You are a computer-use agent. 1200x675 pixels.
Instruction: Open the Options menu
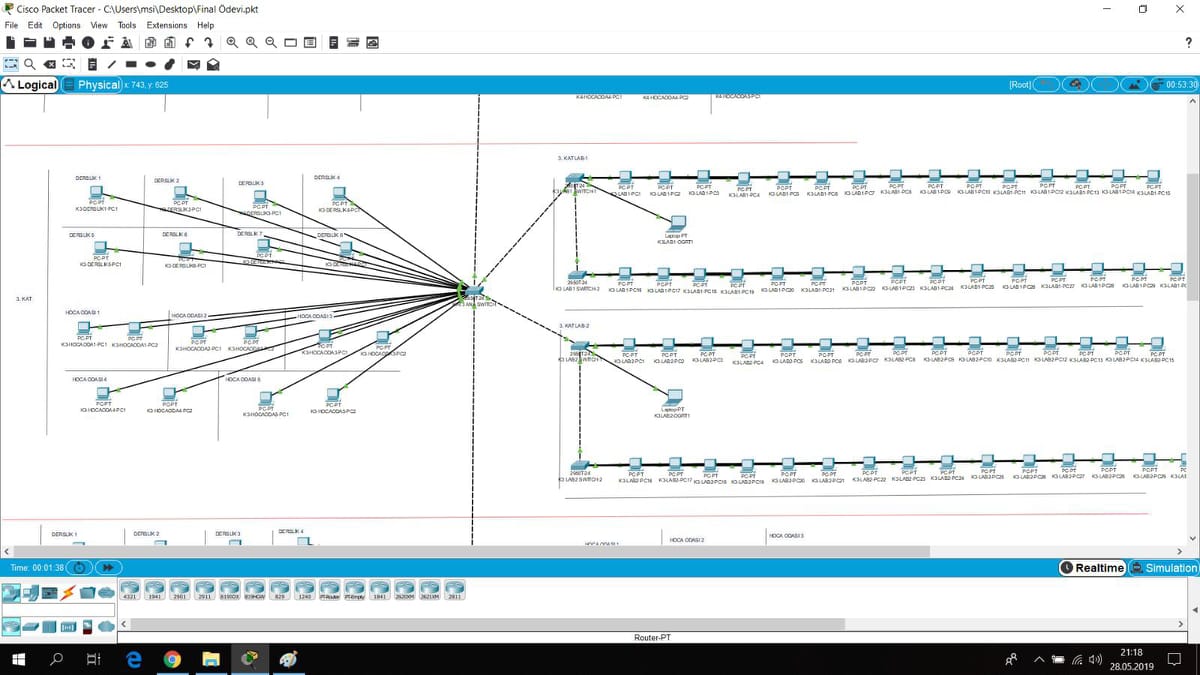pyautogui.click(x=66, y=25)
